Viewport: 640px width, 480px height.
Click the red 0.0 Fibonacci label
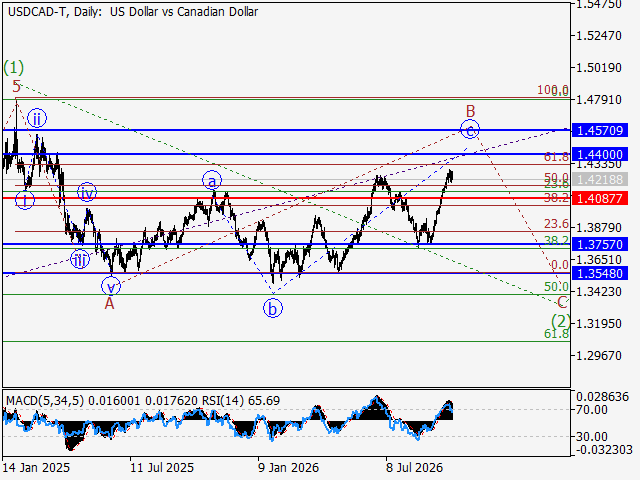(560, 265)
